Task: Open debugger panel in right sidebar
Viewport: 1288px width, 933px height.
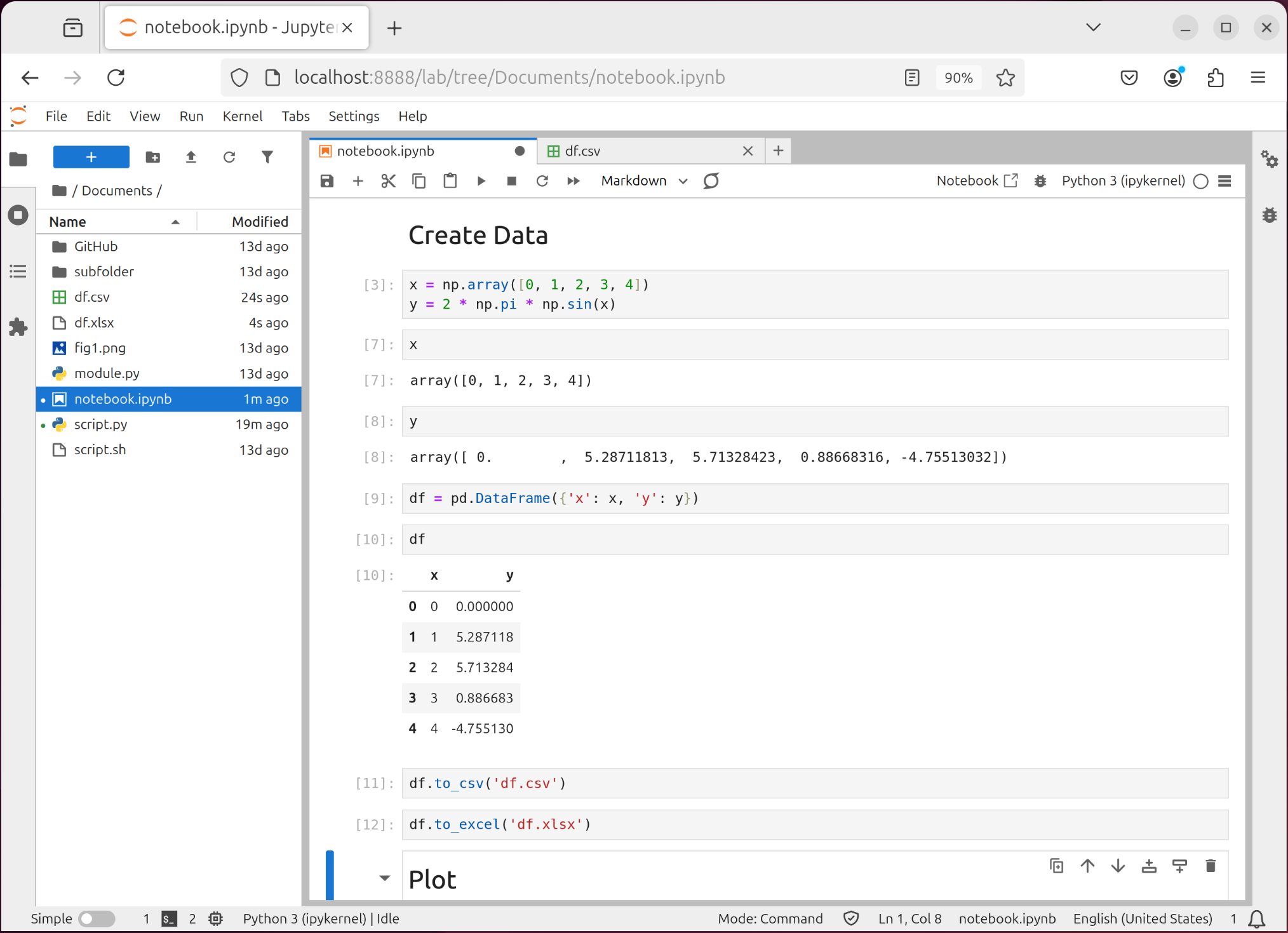Action: click(x=1269, y=215)
